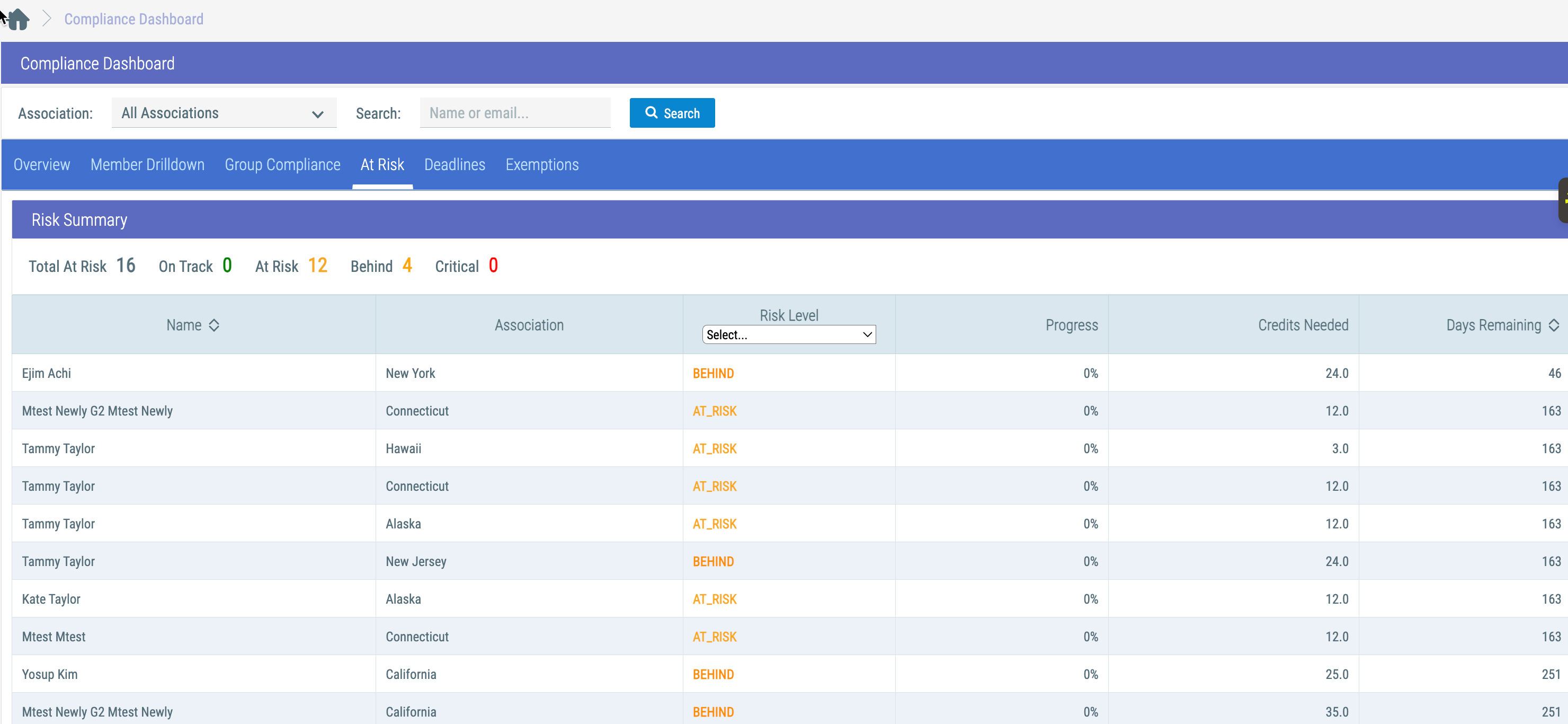Select the Deadlines tab
This screenshot has height=724, width=1568.
coord(455,164)
